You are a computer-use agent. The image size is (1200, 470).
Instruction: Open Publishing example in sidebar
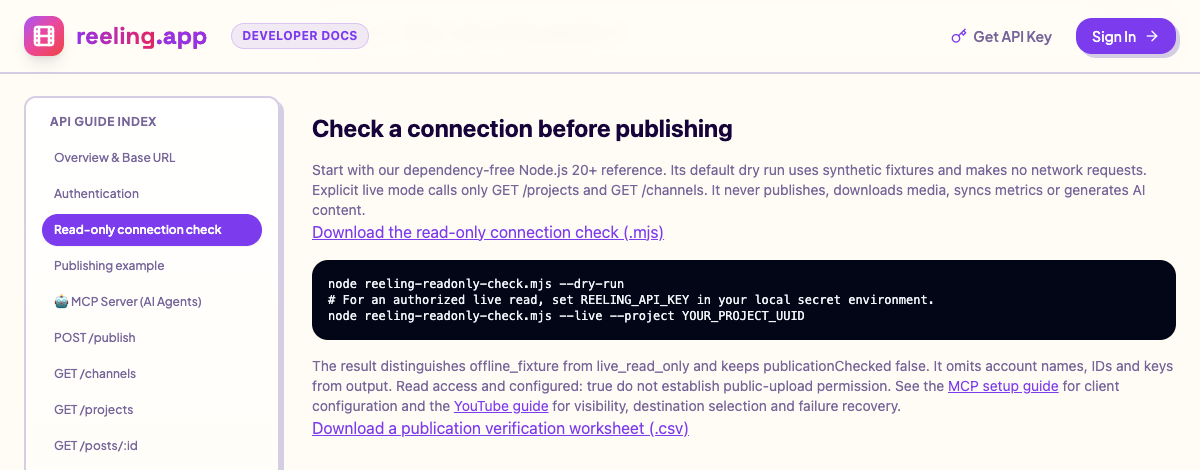(x=152, y=265)
